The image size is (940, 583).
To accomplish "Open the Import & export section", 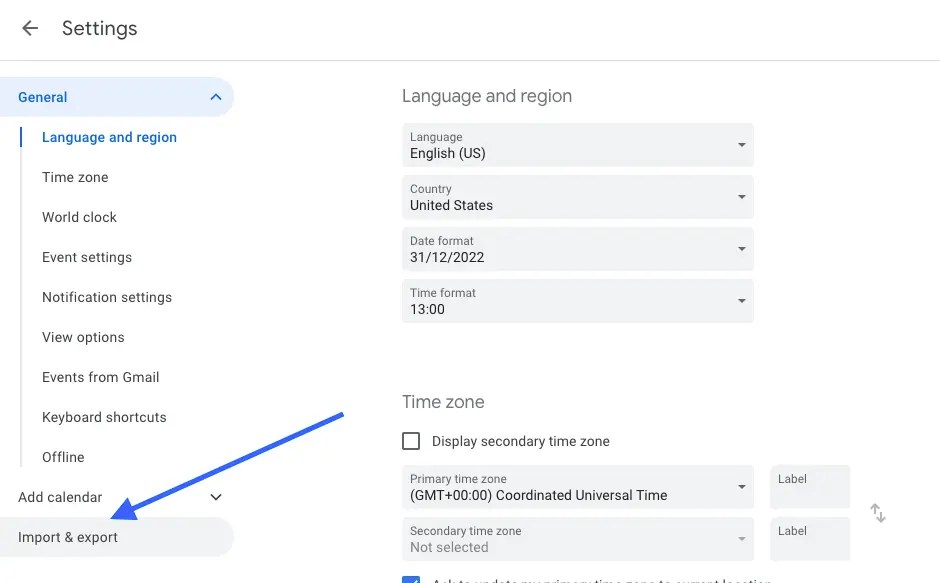I will click(x=68, y=537).
